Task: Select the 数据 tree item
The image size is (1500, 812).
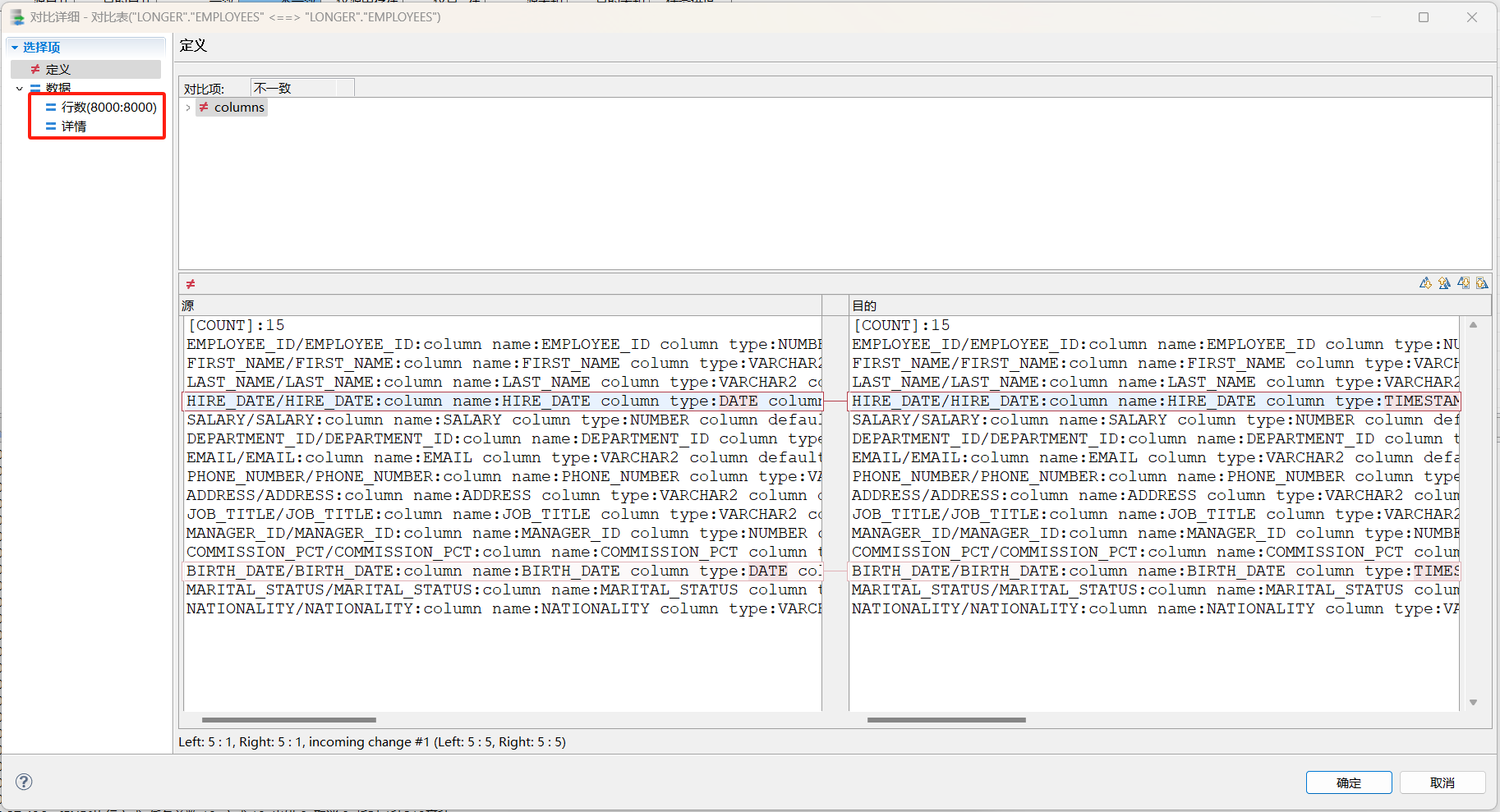Action: pyautogui.click(x=58, y=88)
